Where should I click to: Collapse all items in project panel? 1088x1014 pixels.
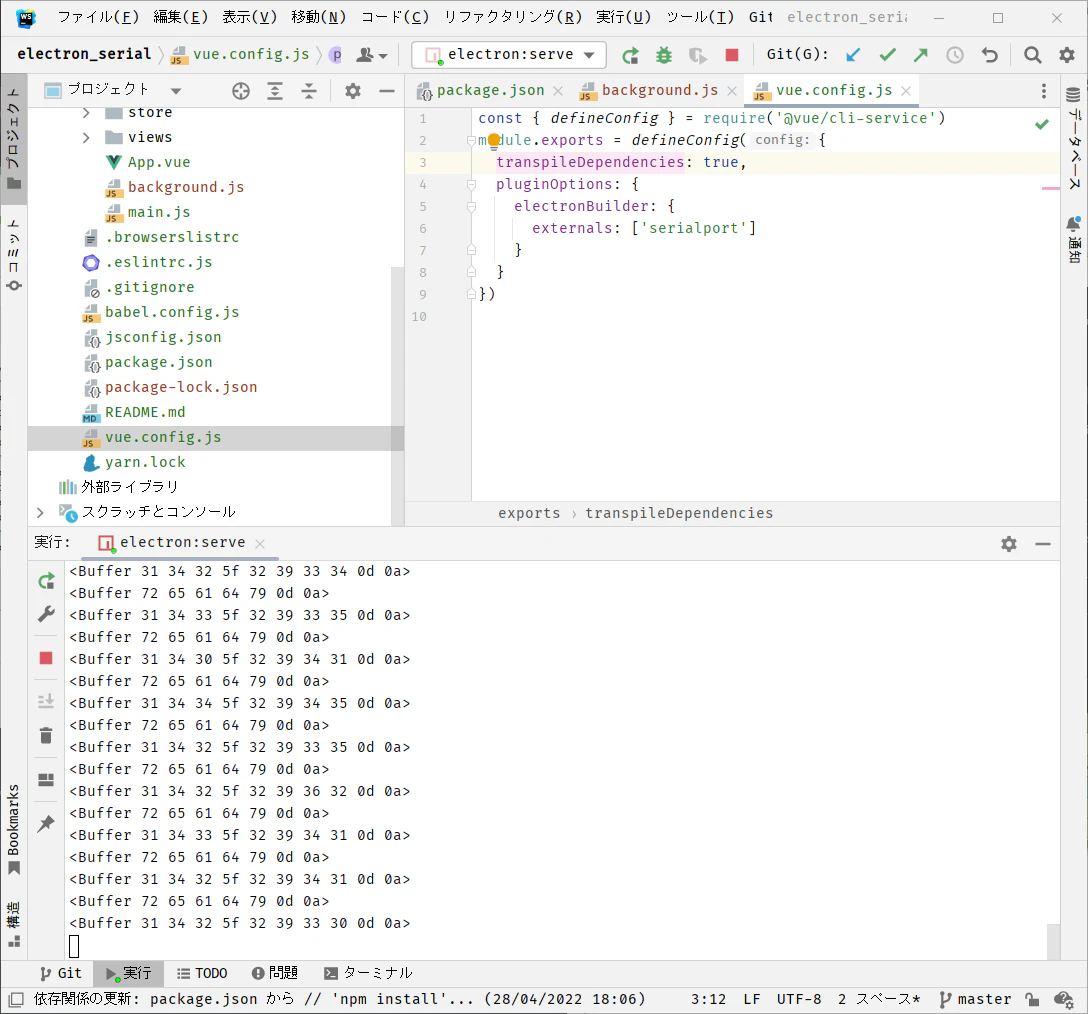(x=309, y=91)
